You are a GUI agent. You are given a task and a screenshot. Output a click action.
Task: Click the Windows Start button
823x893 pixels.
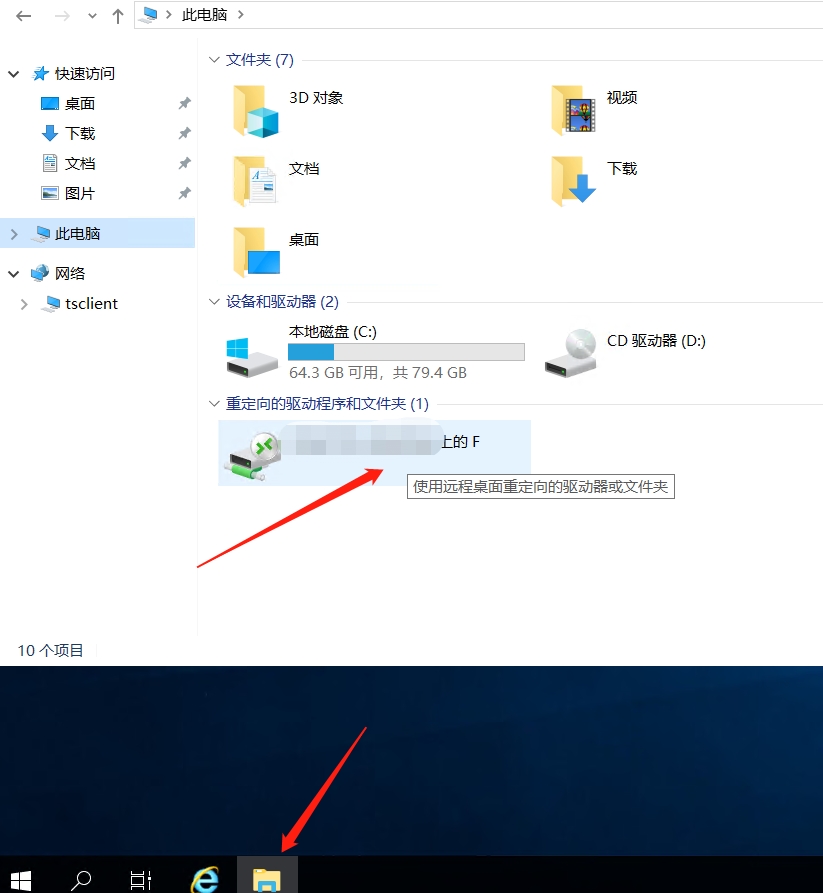tap(20, 879)
